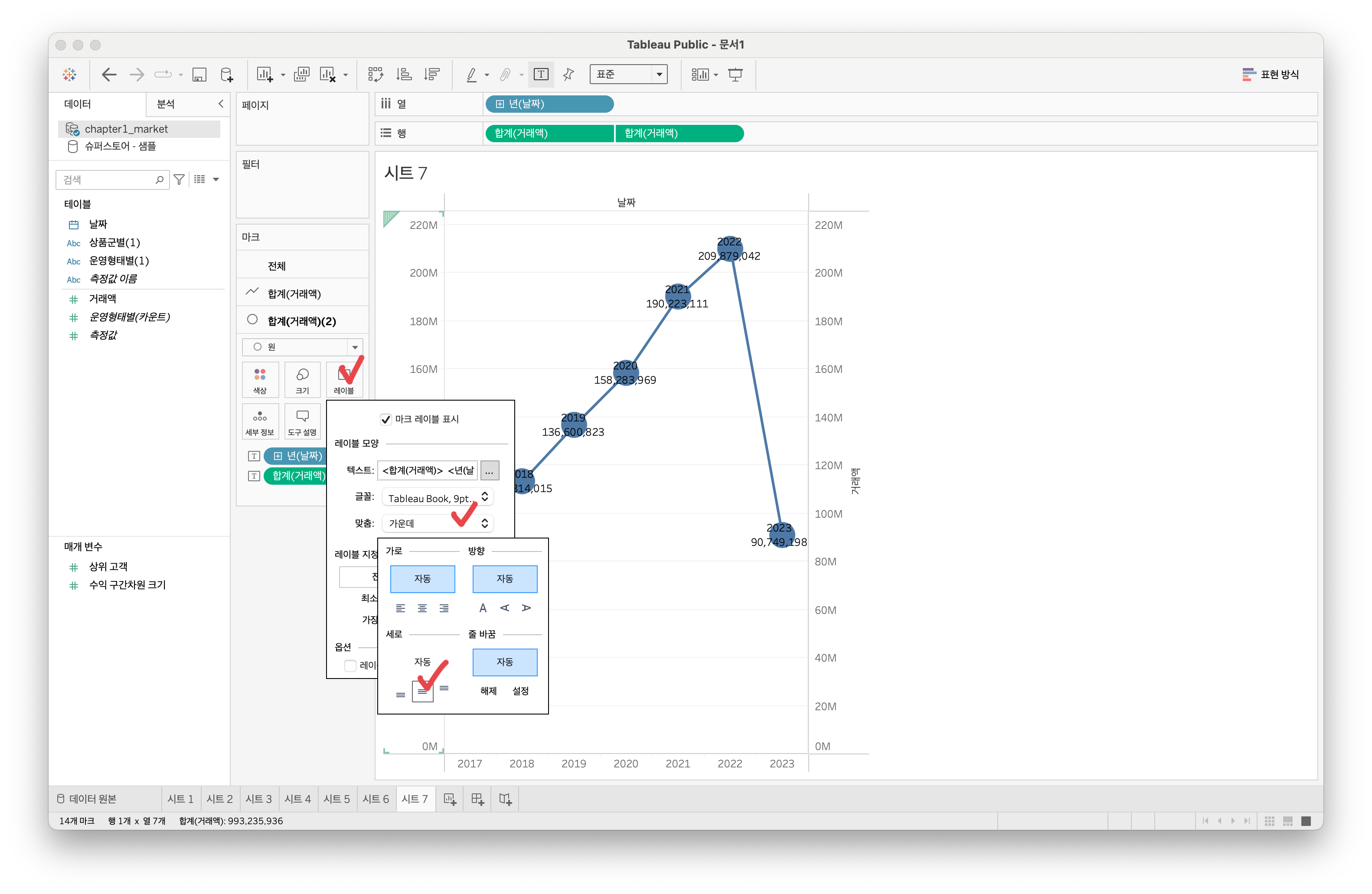Uncheck the mark labels display checkbox

pyautogui.click(x=385, y=419)
